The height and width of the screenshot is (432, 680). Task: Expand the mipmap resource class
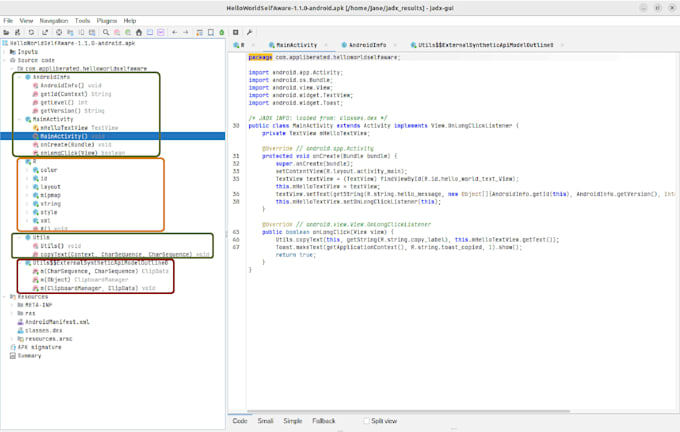(x=28, y=195)
